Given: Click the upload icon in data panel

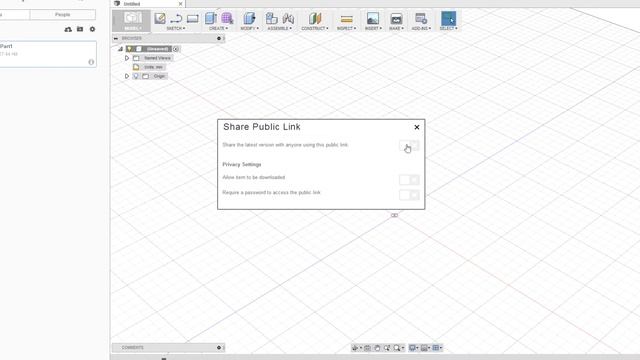Looking at the screenshot, I should click(68, 29).
